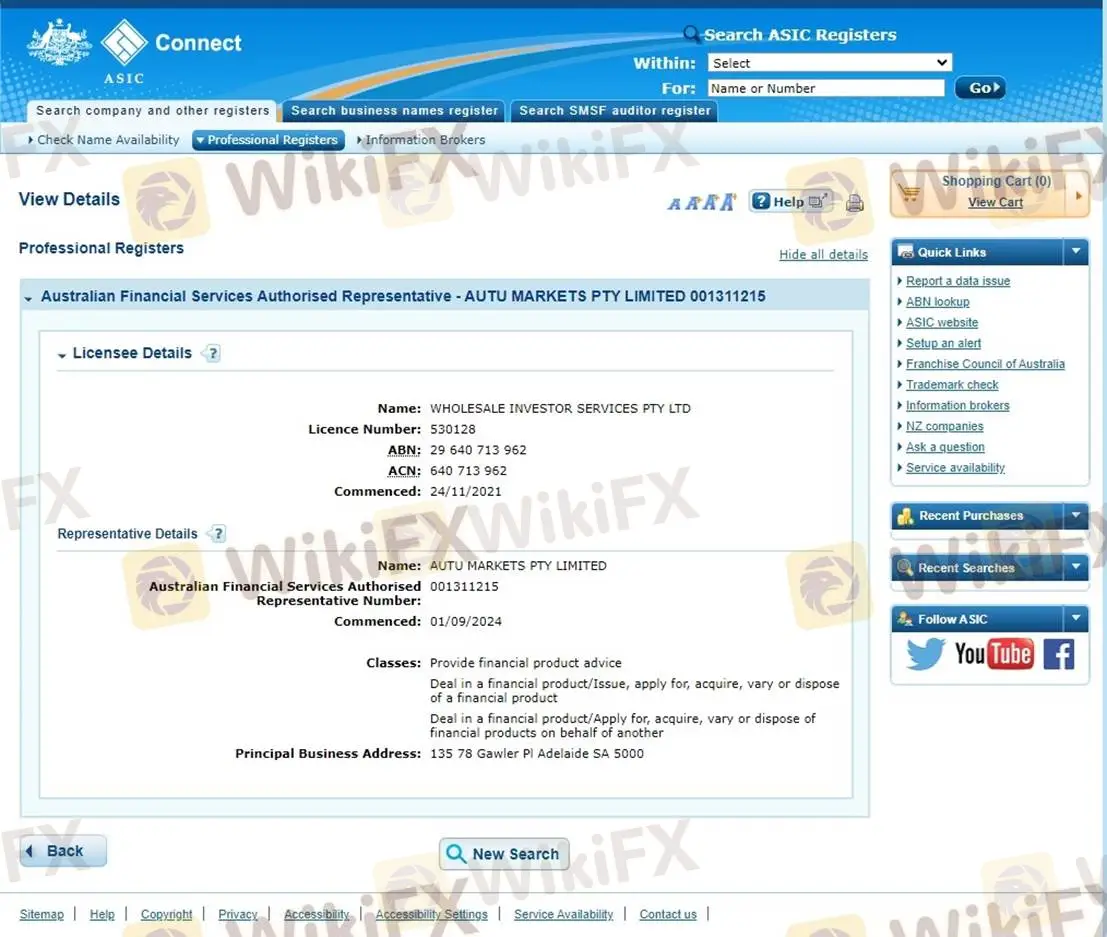The image size is (1107, 937).
Task: Open Franchise Council of Australia link
Action: pyautogui.click(x=985, y=364)
